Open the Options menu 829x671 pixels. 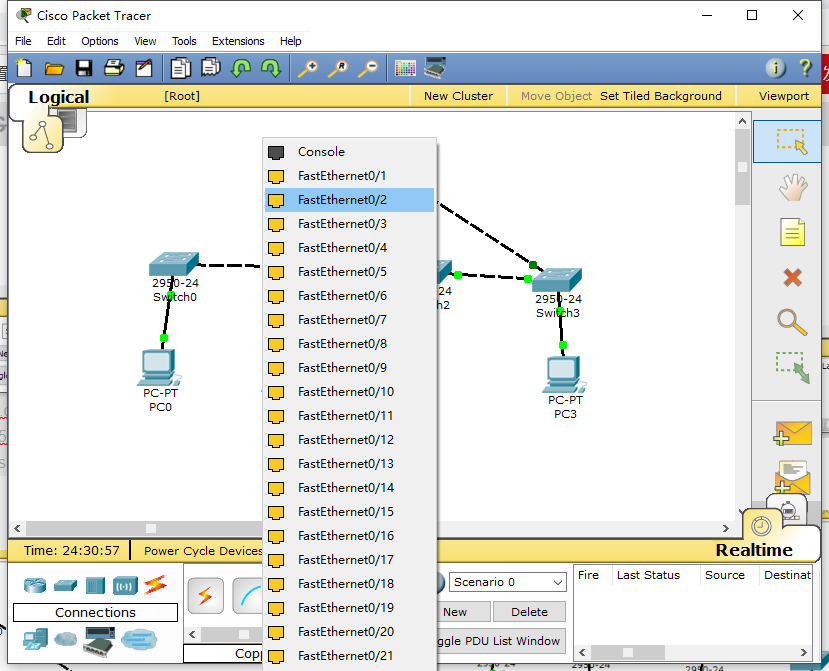point(99,41)
